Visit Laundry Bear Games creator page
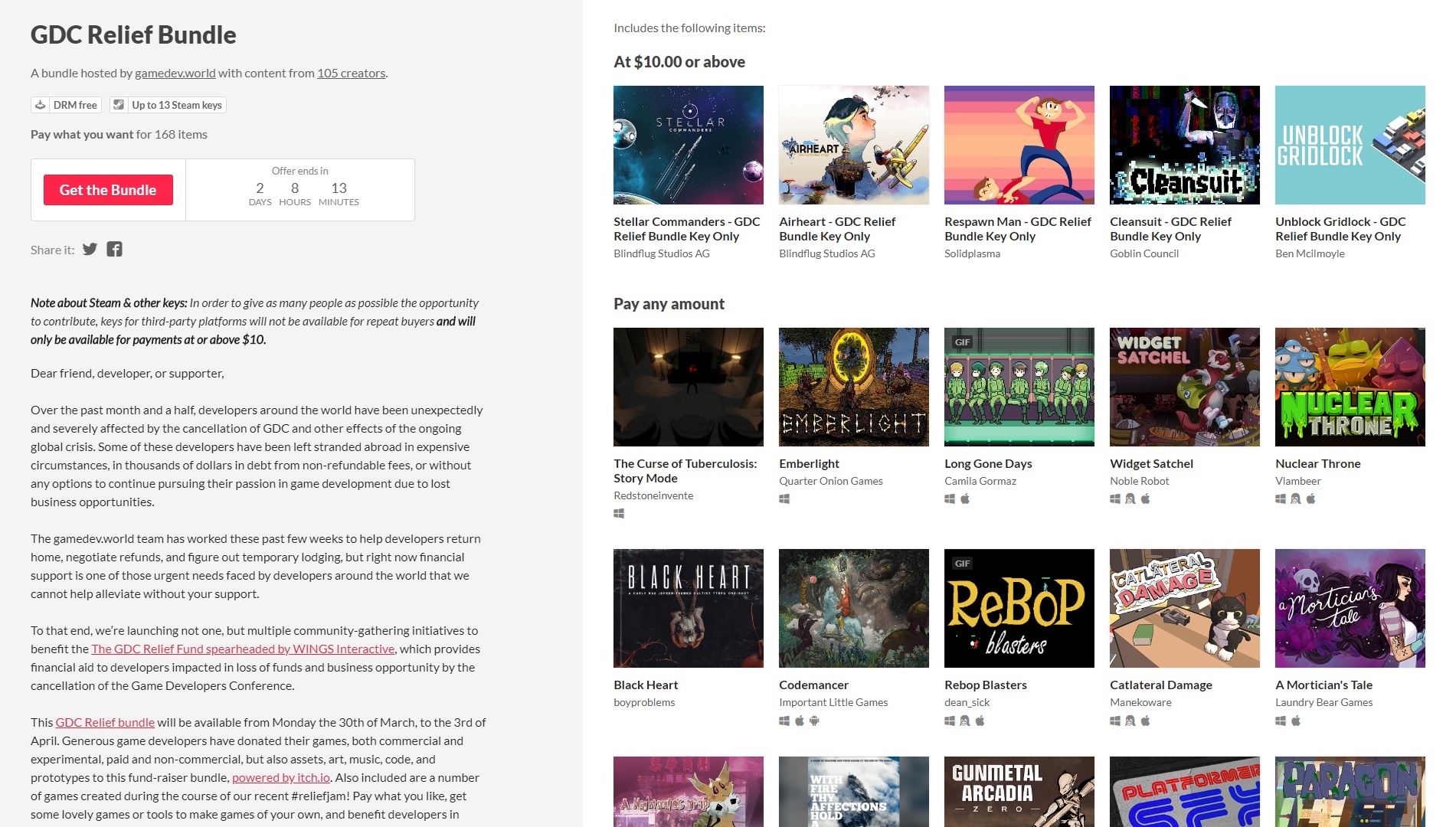The height and width of the screenshot is (827, 1456). pyautogui.click(x=1323, y=703)
